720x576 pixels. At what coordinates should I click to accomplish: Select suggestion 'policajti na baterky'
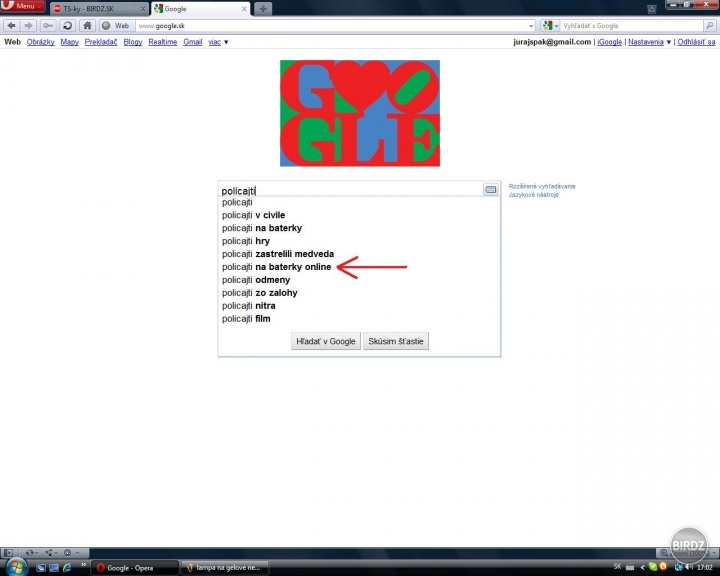pyautogui.click(x=359, y=228)
